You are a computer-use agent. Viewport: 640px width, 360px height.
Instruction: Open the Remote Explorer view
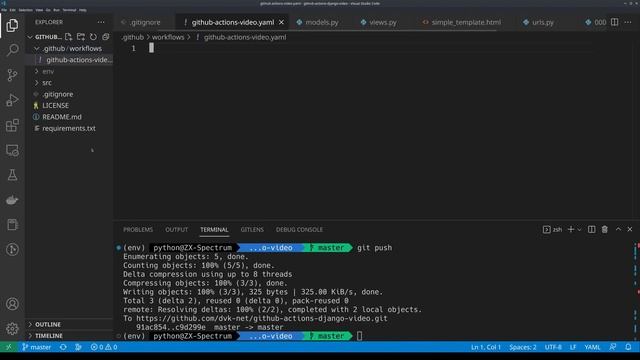(12, 150)
